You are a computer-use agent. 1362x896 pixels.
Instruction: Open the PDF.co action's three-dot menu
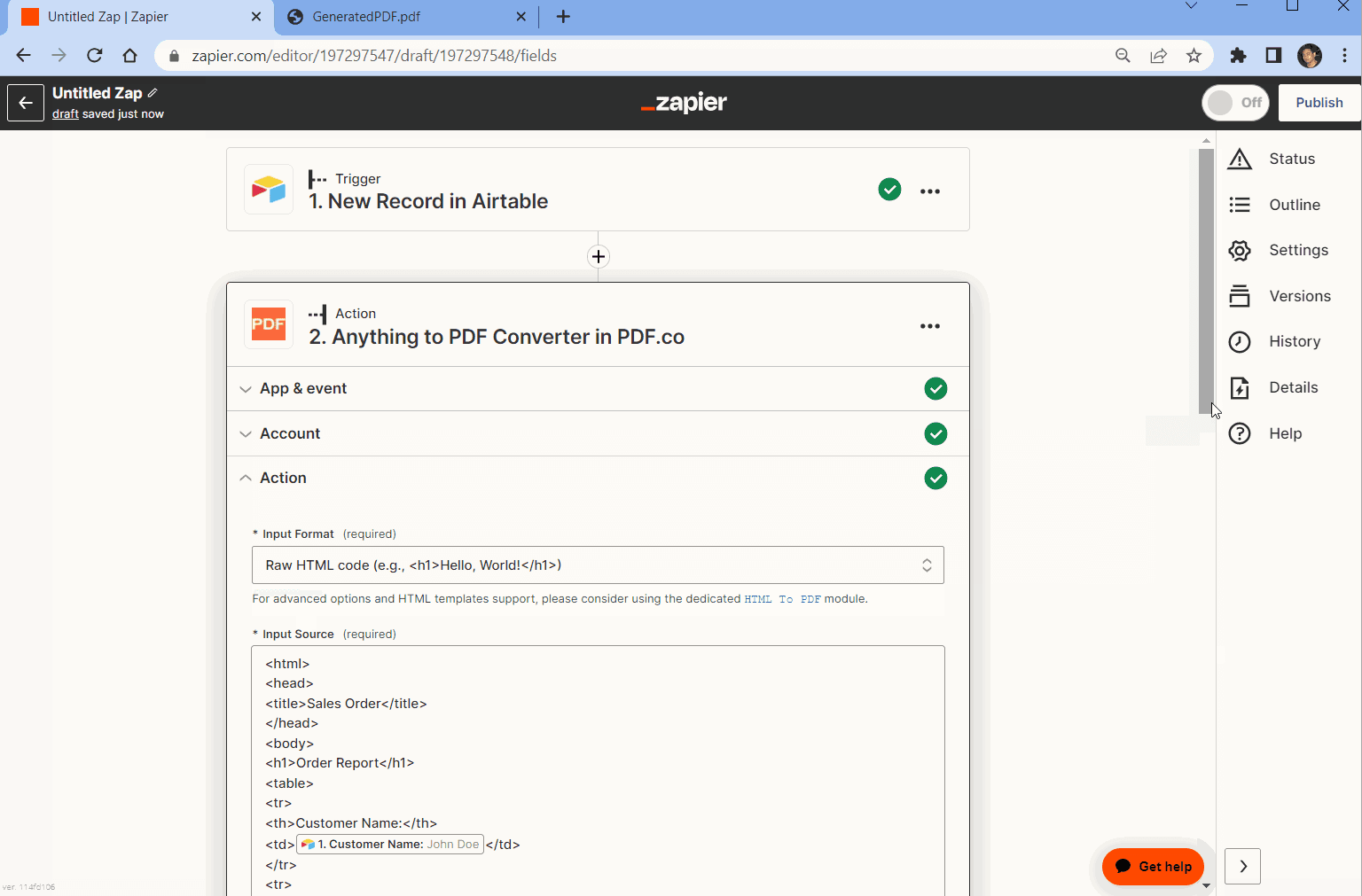930,325
